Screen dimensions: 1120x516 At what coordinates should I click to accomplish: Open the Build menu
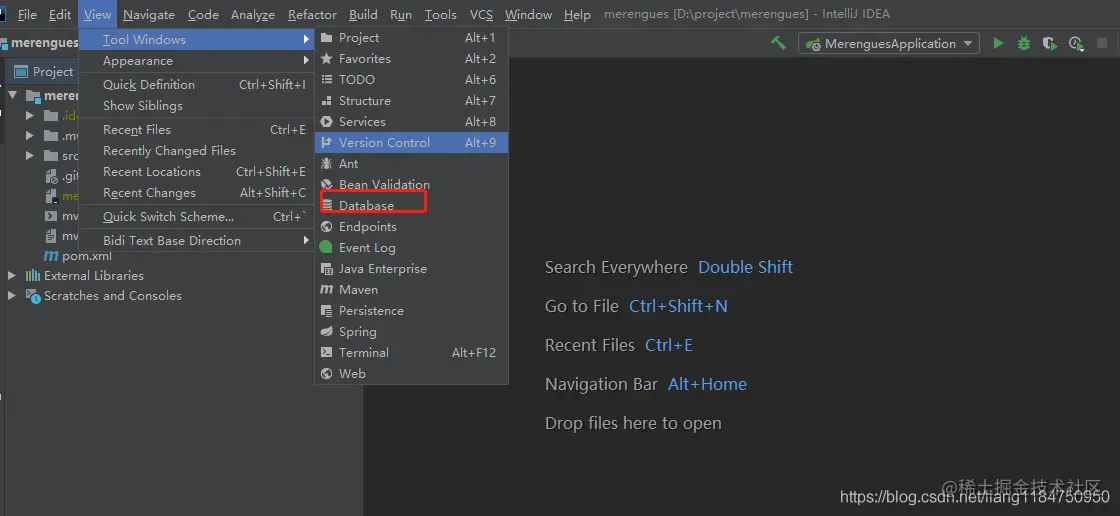click(364, 14)
